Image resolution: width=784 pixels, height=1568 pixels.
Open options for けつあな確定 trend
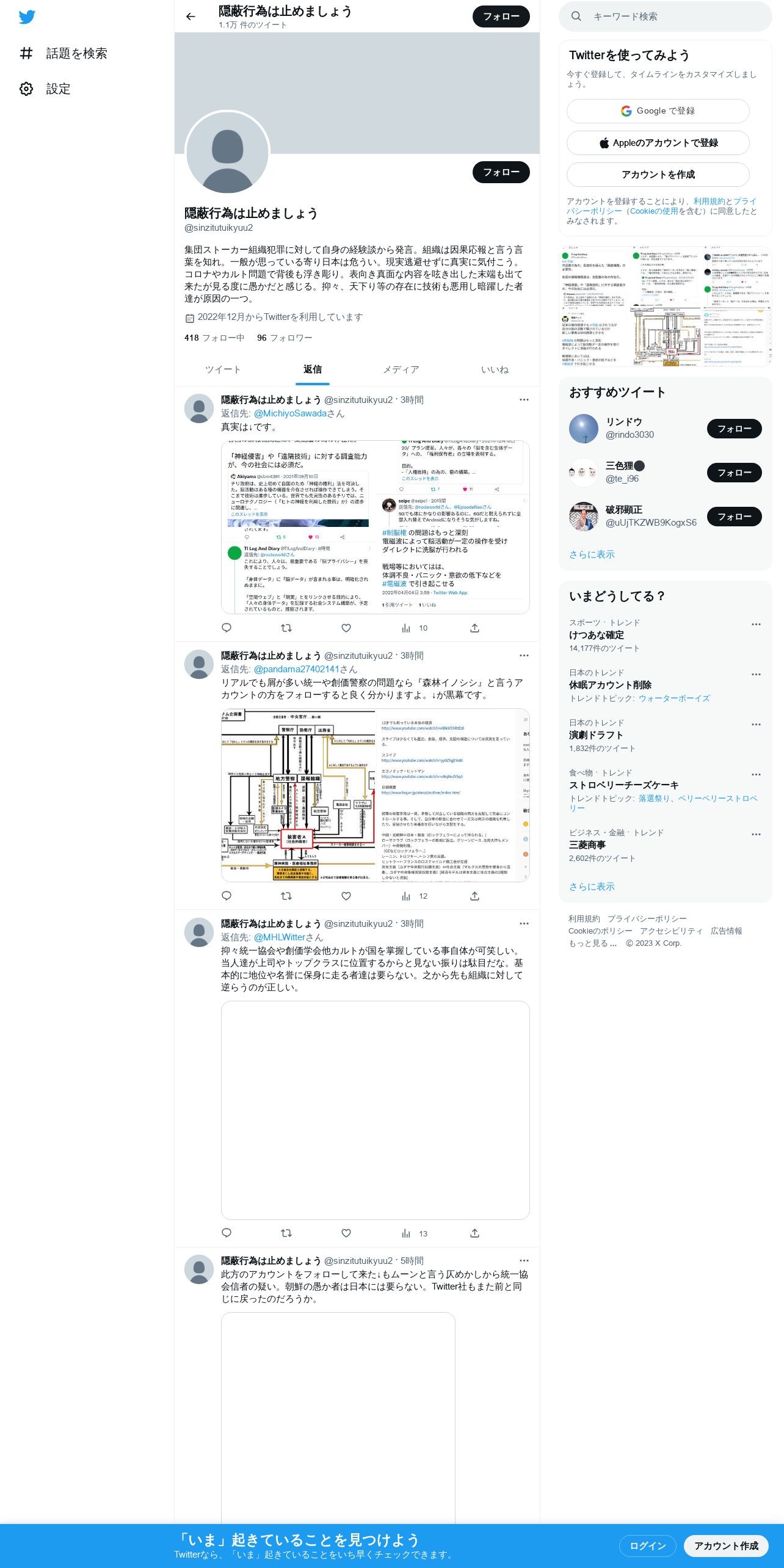756,625
